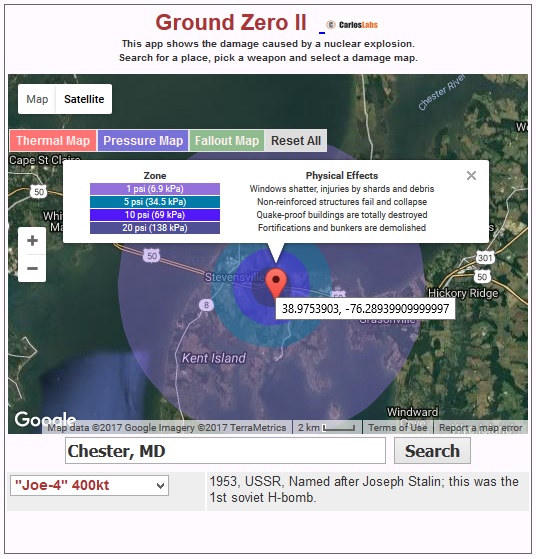
Task: Click the CarlosLabs logo
Action: [352, 25]
